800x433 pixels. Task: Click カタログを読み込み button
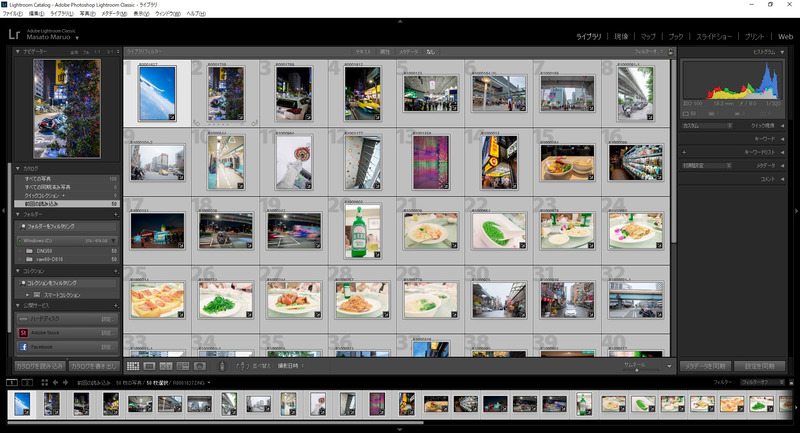click(39, 366)
